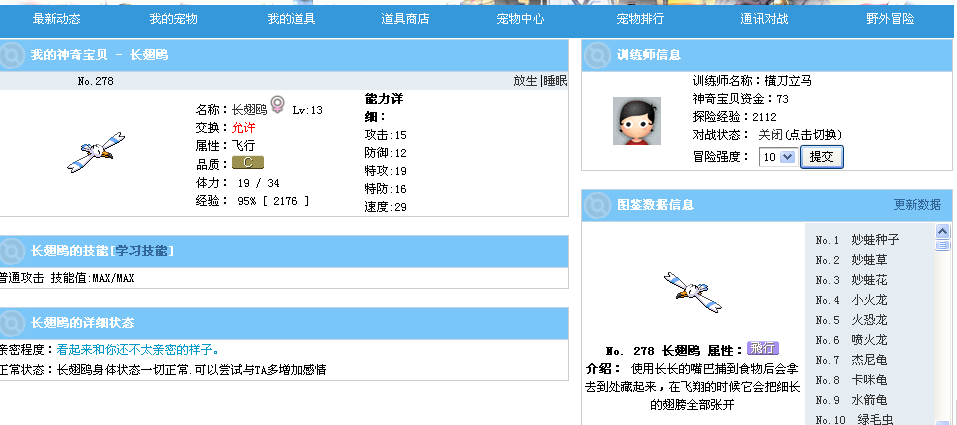Select No.10 绿毛虫 in the Pokedex list

[x=854, y=420]
